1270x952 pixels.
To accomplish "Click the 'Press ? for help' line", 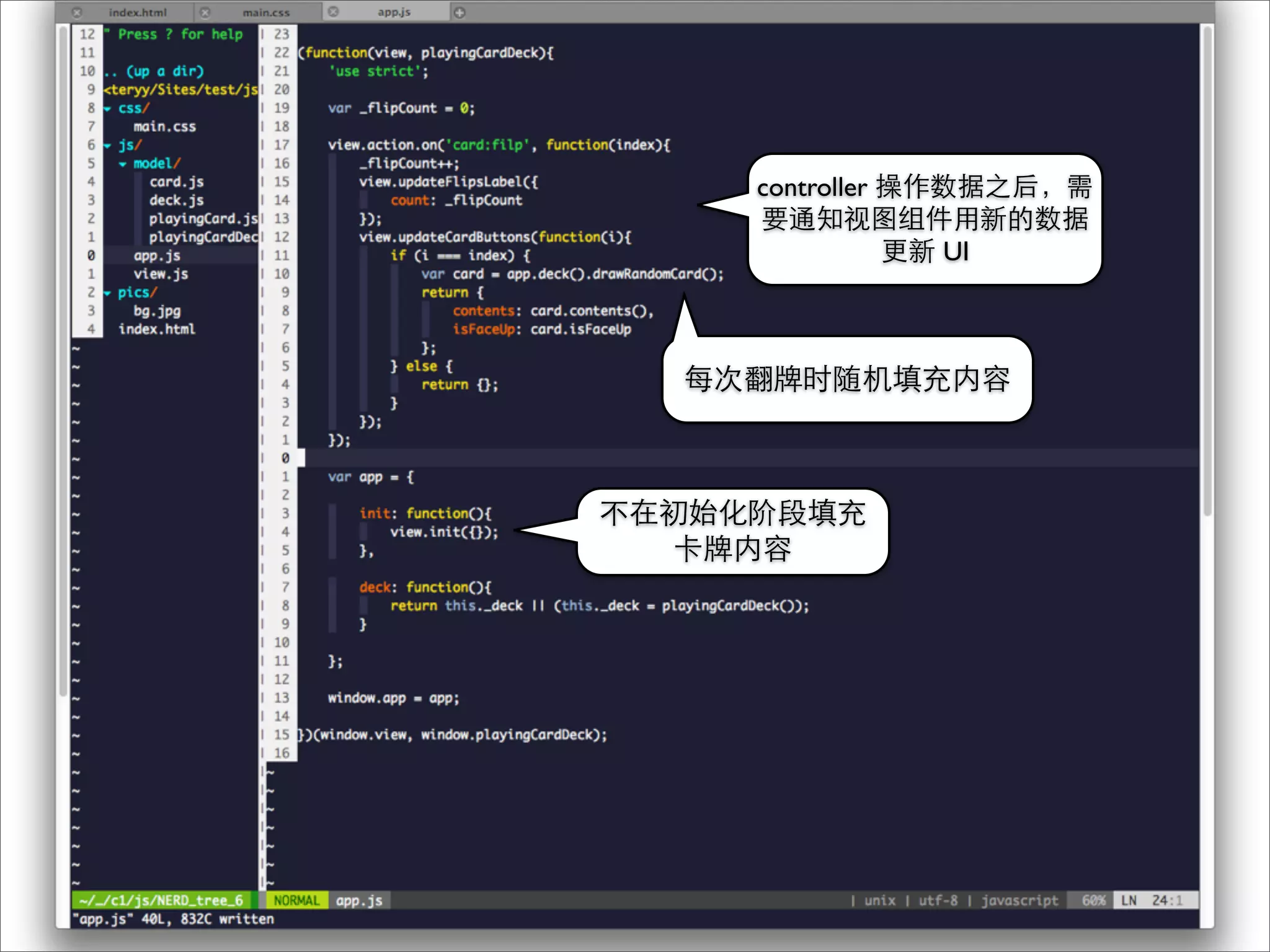I will click(174, 35).
